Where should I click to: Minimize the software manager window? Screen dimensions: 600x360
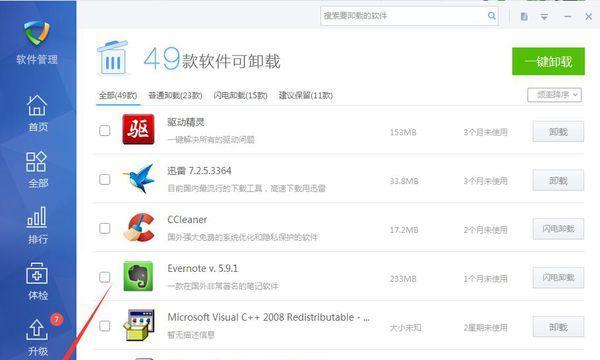coord(567,17)
